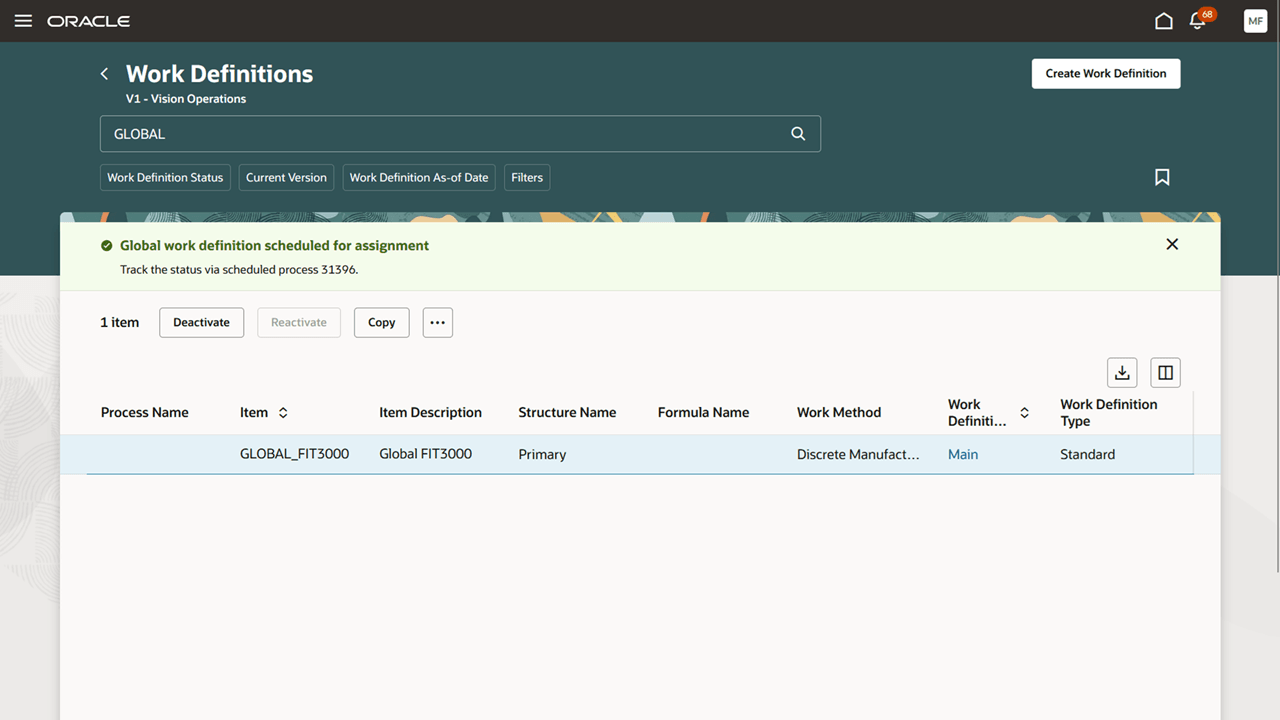
Task: Dismiss the scheduled assignment success message
Action: click(1171, 244)
